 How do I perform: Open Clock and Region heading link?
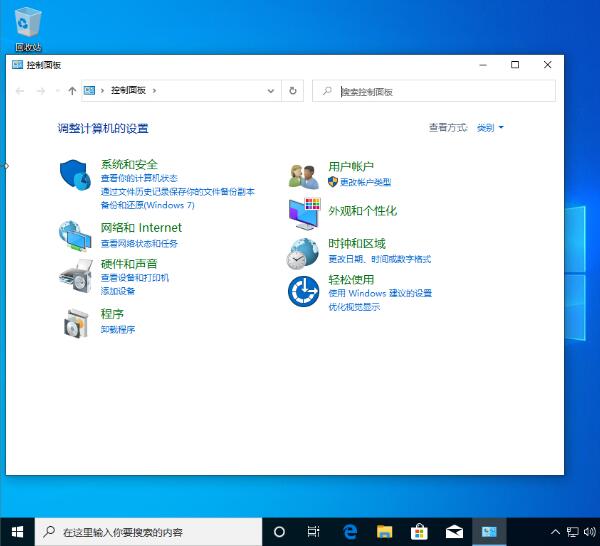pyautogui.click(x=357, y=243)
